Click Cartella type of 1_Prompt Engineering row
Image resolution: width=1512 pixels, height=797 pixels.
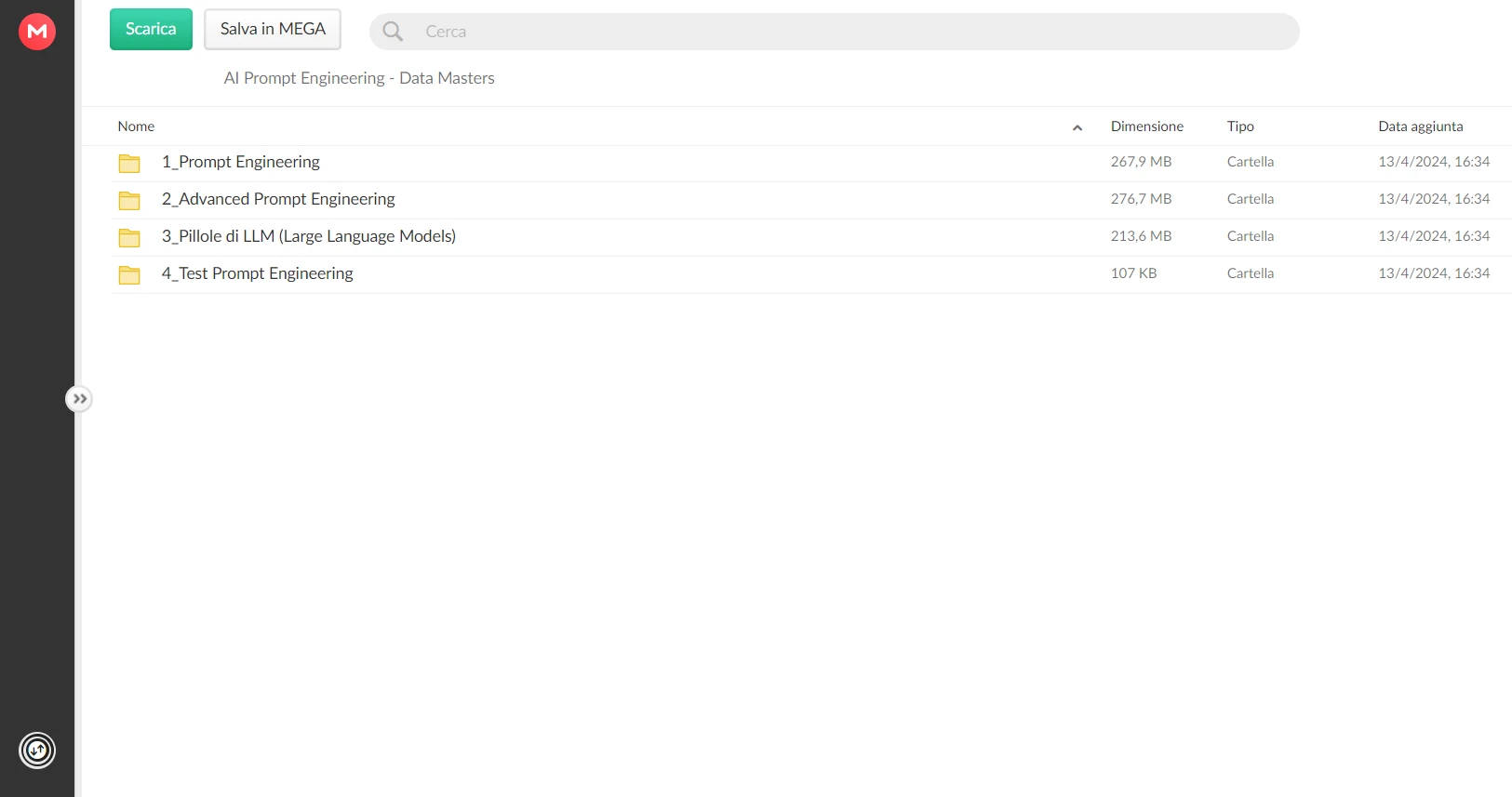pyautogui.click(x=1250, y=162)
